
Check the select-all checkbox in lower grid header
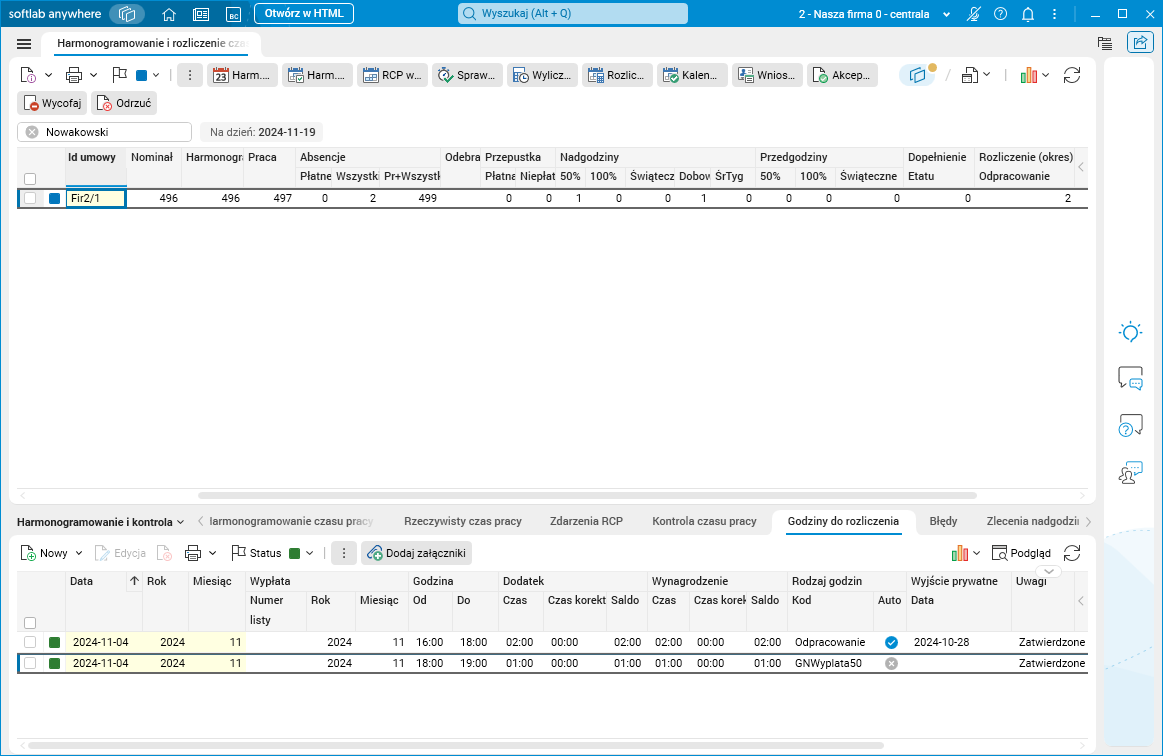[30, 623]
